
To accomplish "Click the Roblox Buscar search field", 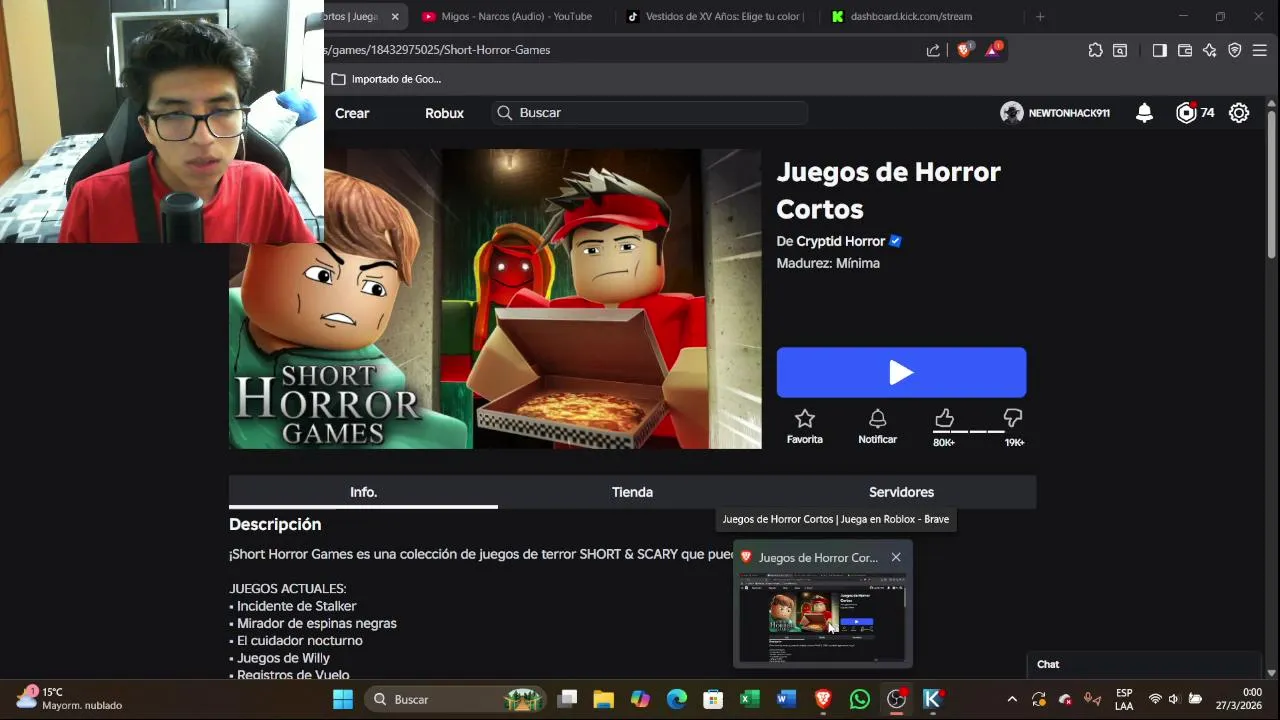I will click(650, 113).
